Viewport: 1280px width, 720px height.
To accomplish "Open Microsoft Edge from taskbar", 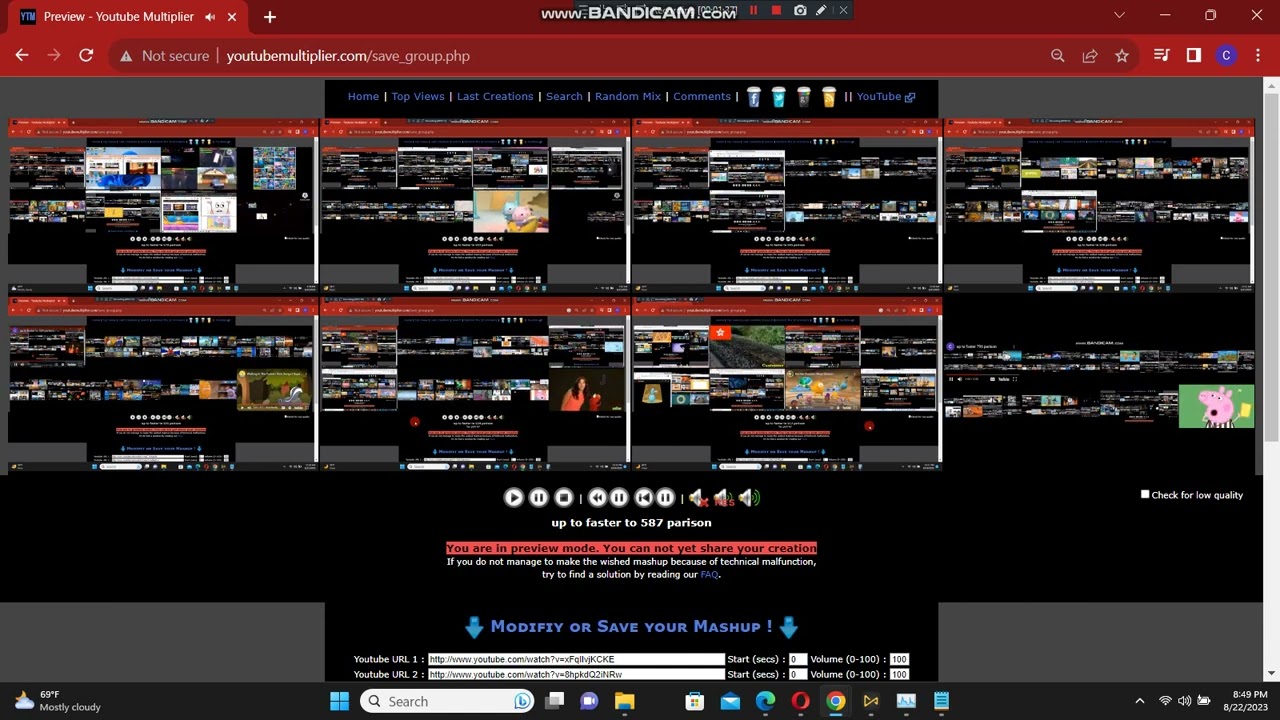I will [x=765, y=701].
